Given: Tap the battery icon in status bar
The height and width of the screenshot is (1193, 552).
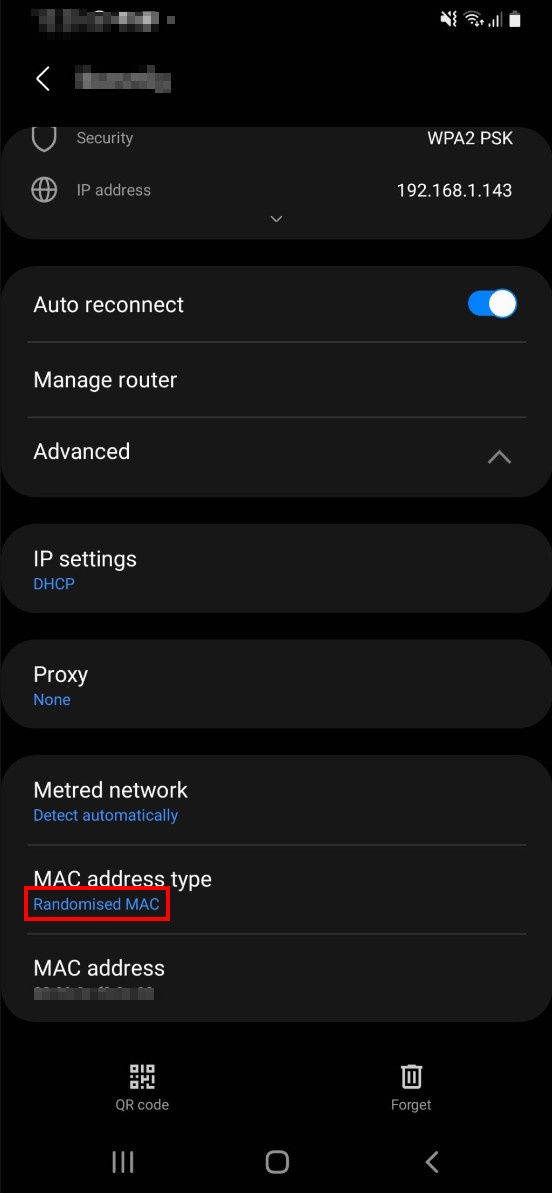Looking at the screenshot, I should click(x=515, y=20).
